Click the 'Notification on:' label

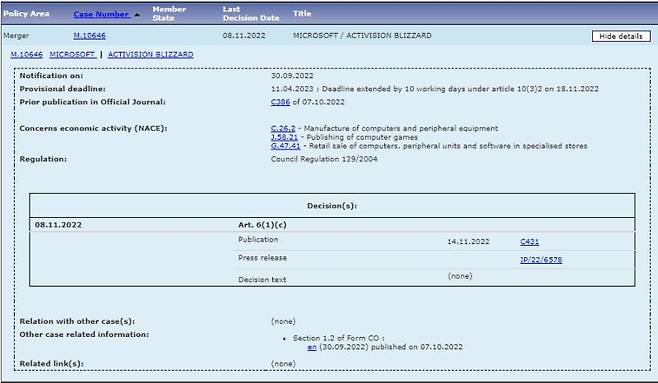(51, 76)
